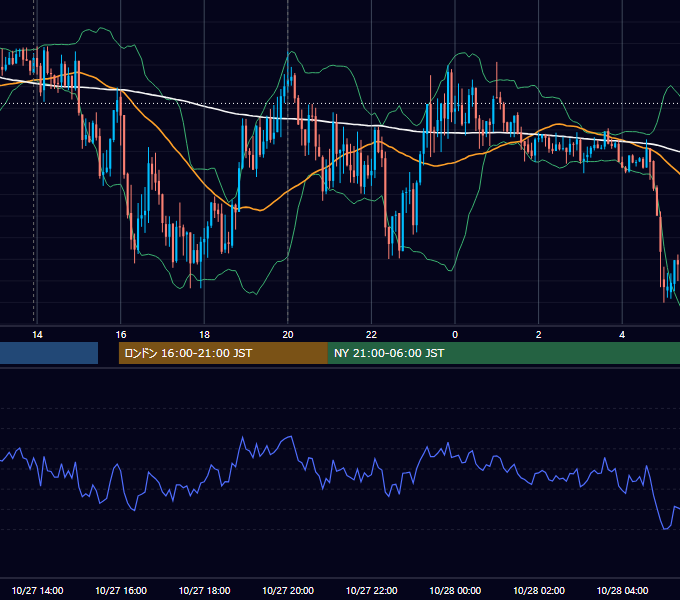Screen dimensions: 680x600
Task: Click the 16 hour label on the axis
Action: click(x=121, y=335)
